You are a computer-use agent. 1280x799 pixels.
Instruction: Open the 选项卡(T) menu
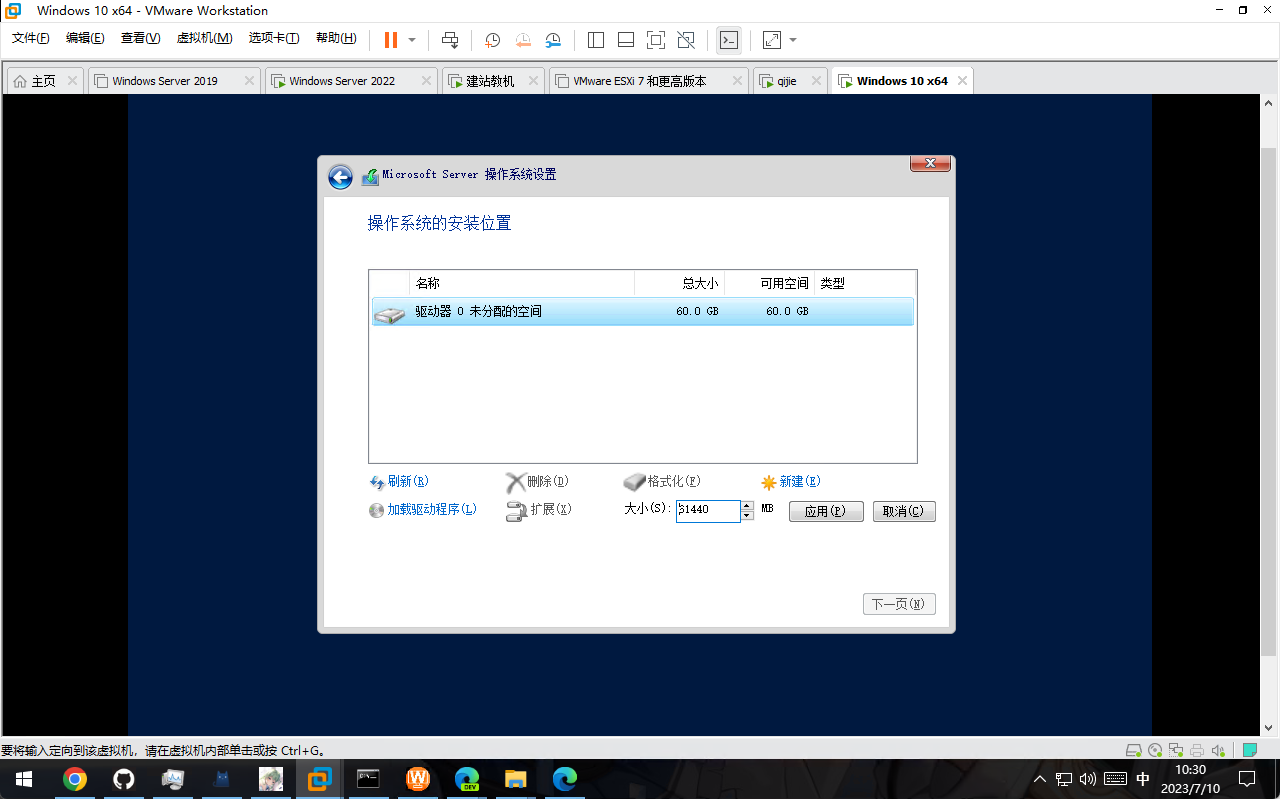click(x=274, y=39)
